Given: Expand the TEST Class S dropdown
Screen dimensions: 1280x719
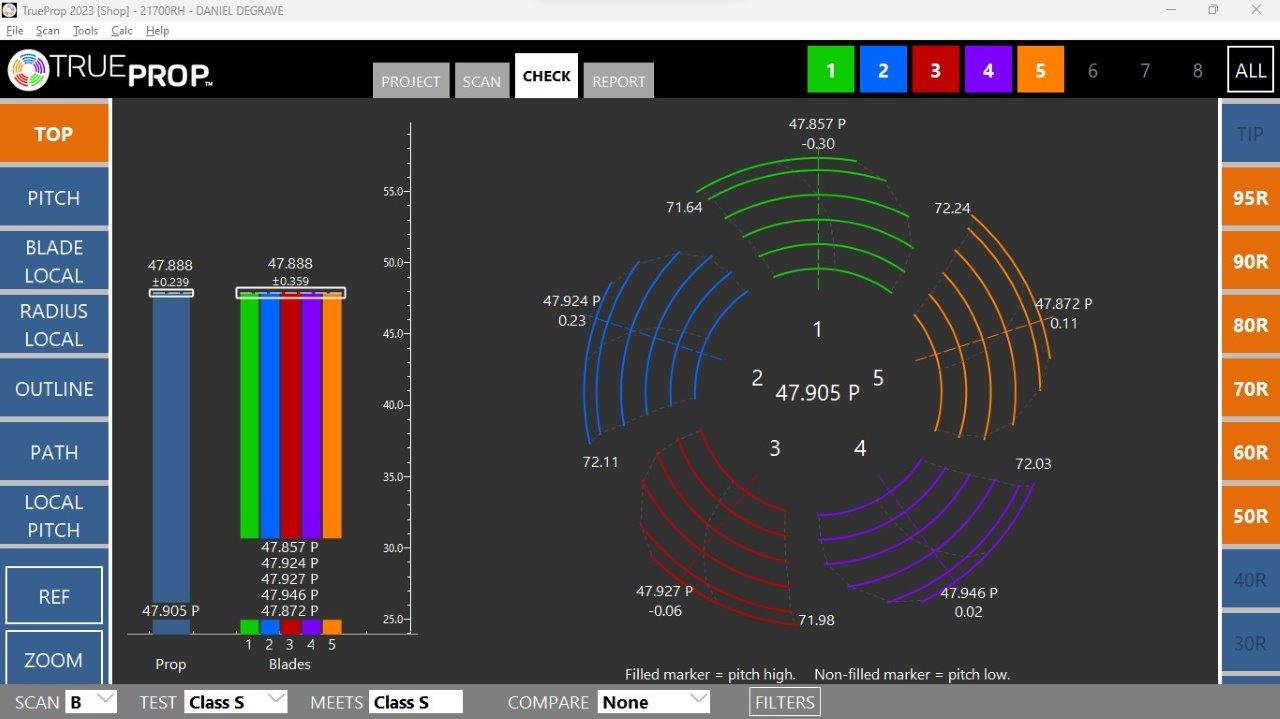Looking at the screenshot, I should 236,702.
